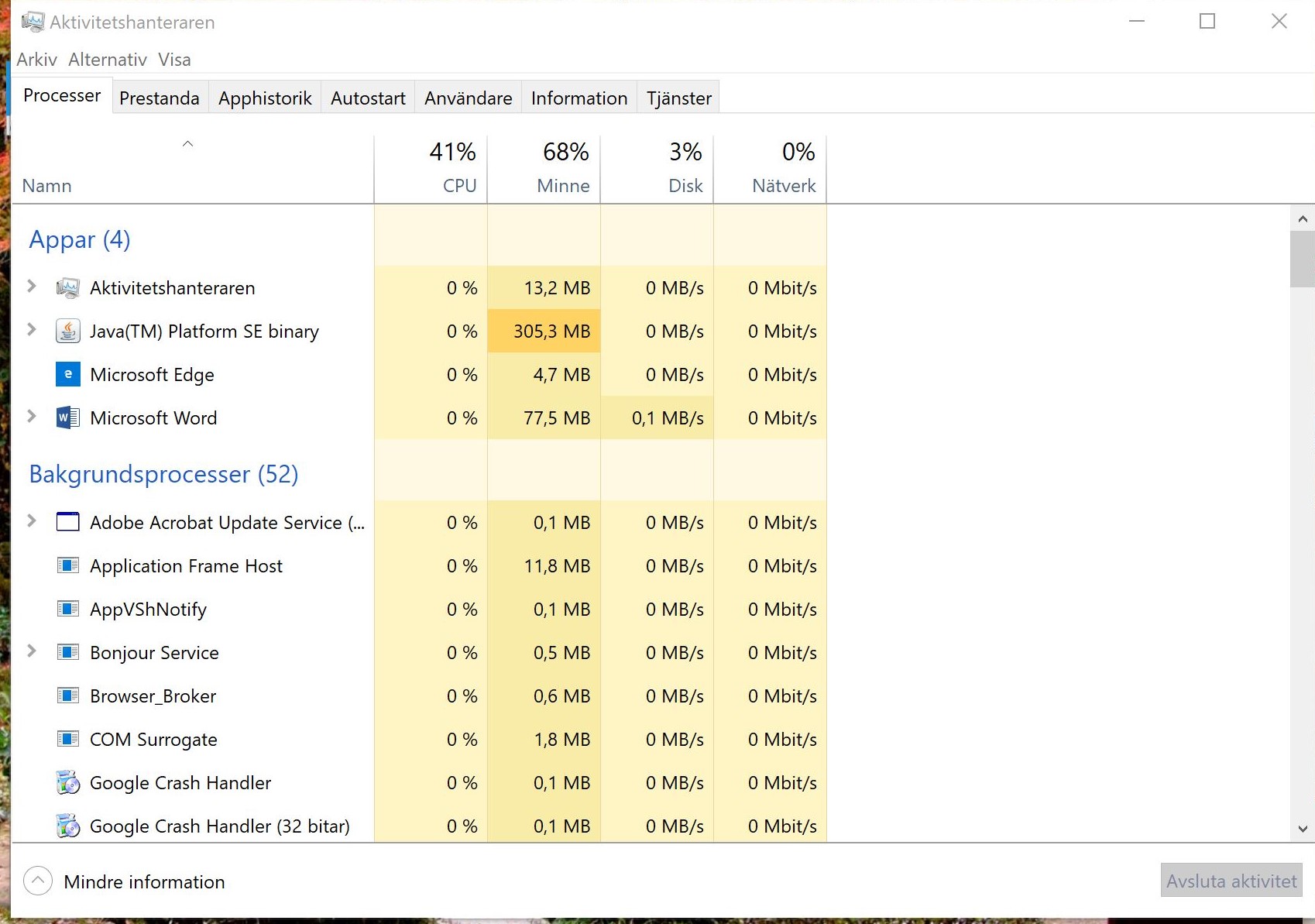Screen dimensions: 1315x924
Task: Expand the Adobe Acrobat Update Service row
Action: 32,521
